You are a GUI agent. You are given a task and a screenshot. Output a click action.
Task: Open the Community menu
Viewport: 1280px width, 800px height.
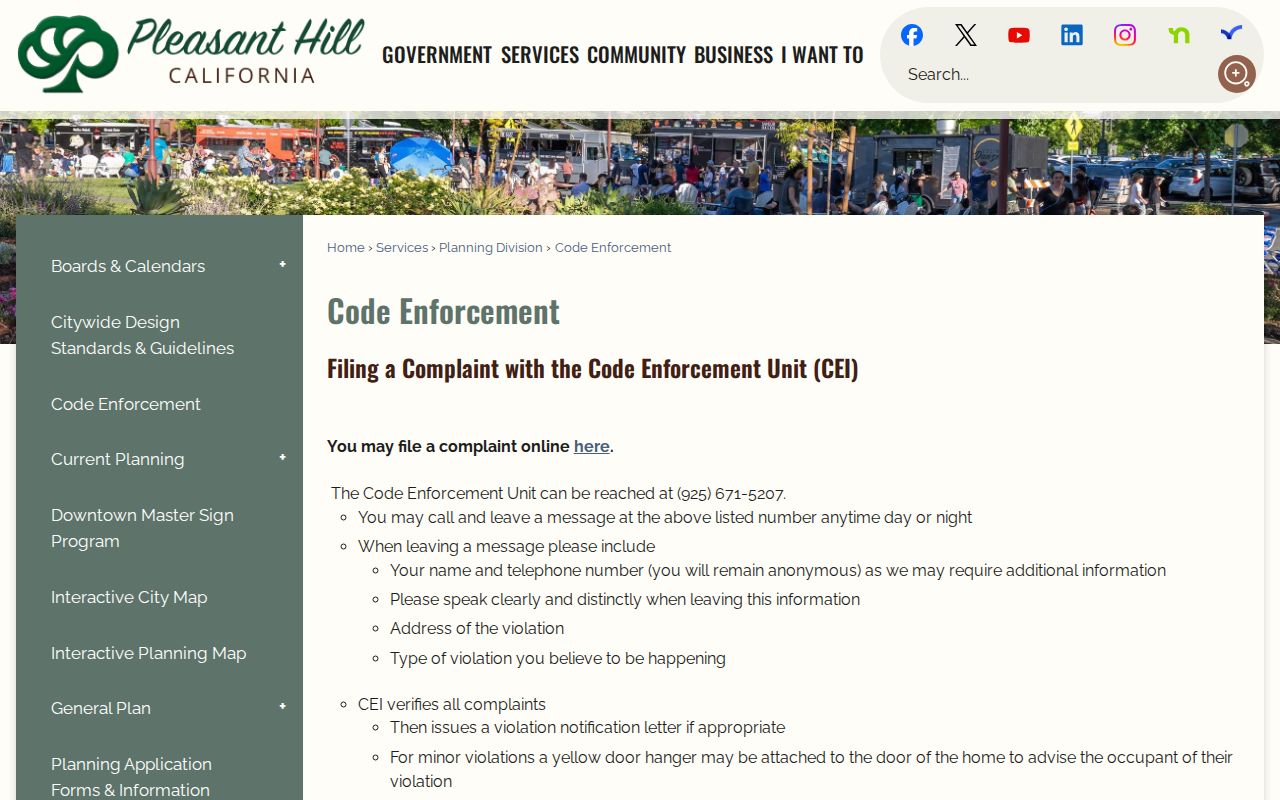point(637,55)
